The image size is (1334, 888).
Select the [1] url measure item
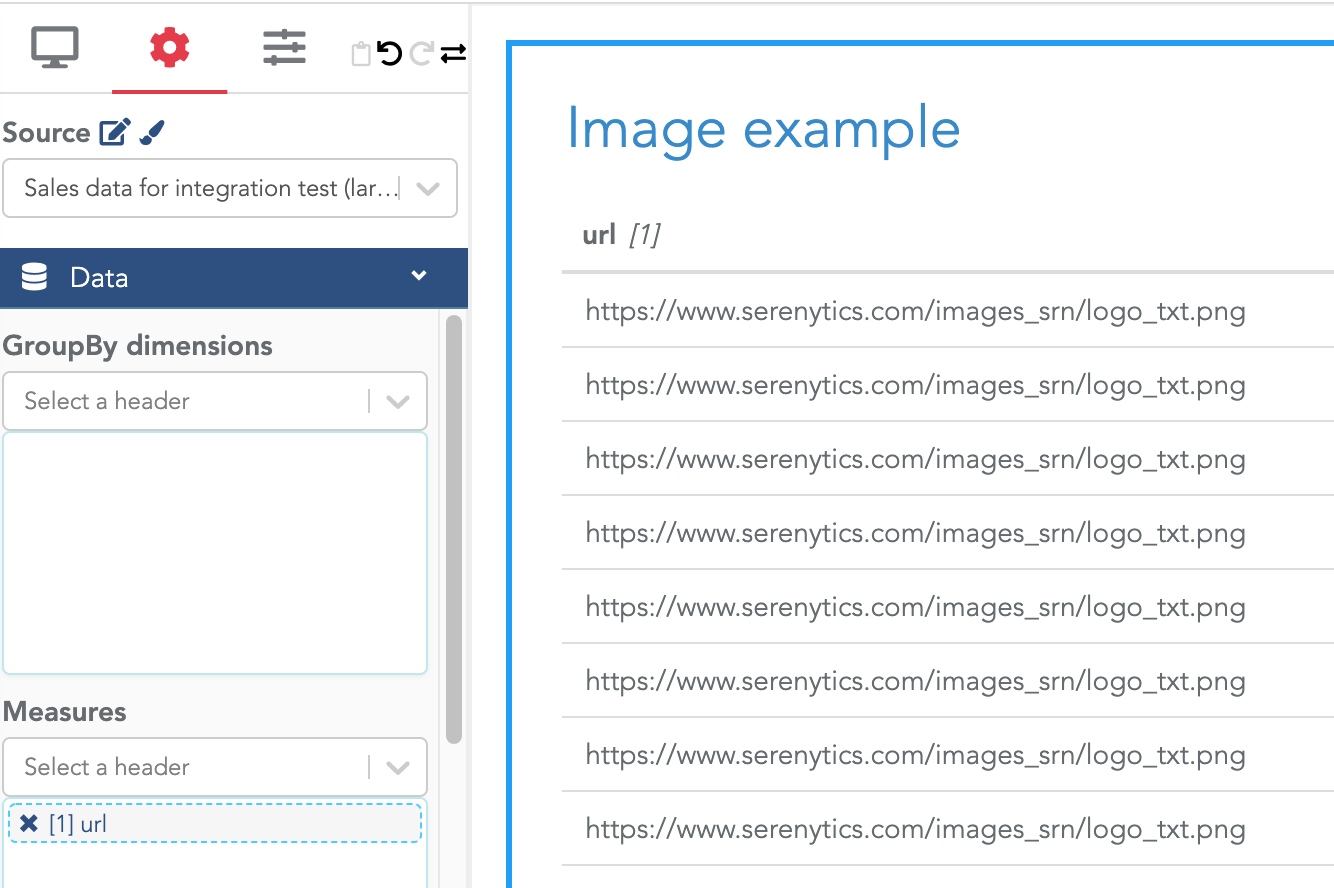[x=215, y=824]
